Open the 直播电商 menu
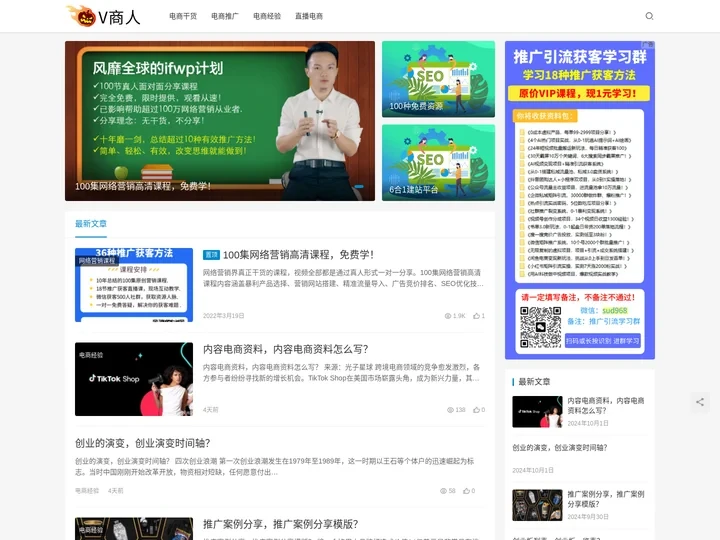720x540 pixels. pos(309,16)
